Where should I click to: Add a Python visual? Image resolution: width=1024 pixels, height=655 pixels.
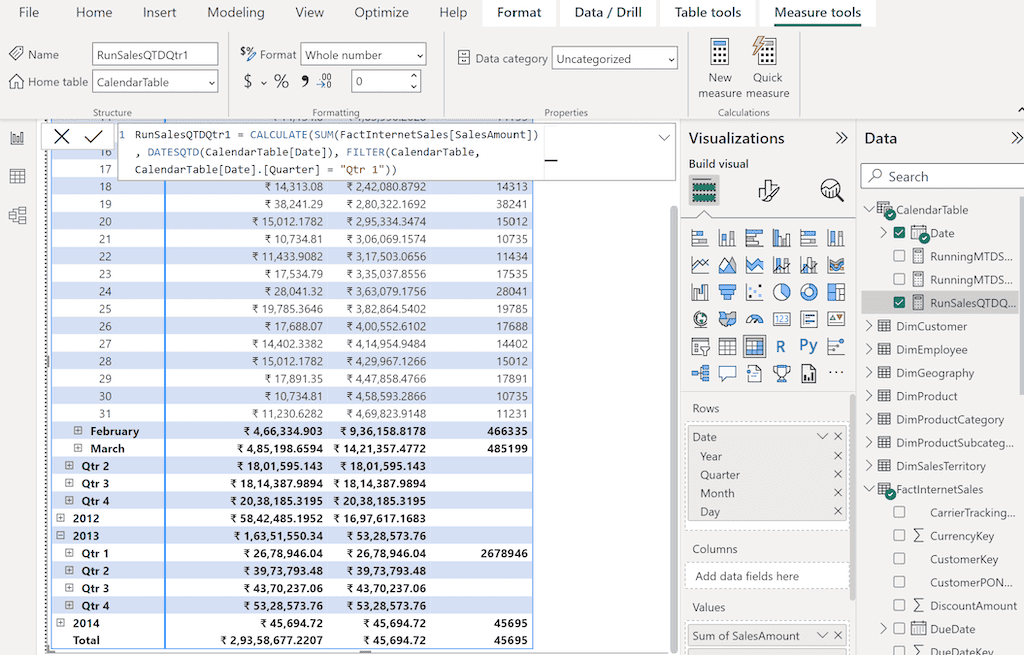[808, 346]
